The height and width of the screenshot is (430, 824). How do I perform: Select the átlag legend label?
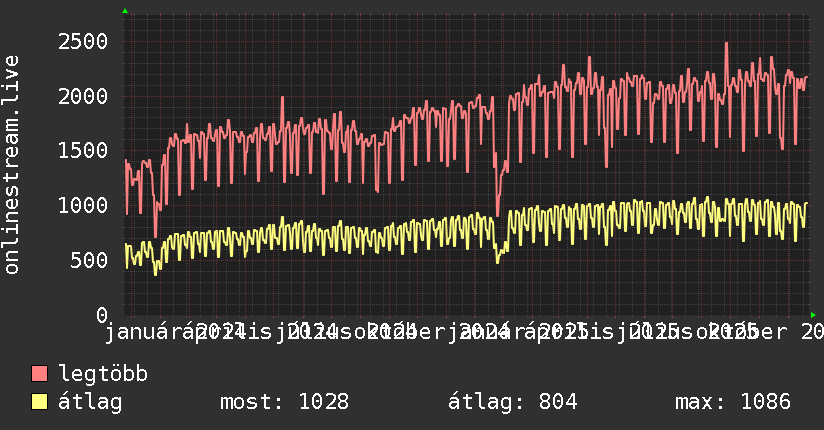[x=90, y=403]
